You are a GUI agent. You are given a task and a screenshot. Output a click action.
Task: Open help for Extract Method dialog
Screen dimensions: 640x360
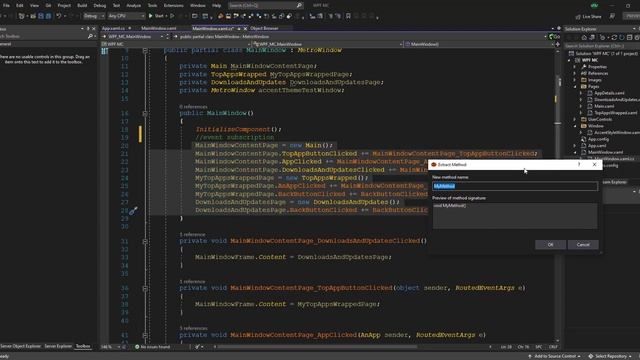(x=579, y=164)
